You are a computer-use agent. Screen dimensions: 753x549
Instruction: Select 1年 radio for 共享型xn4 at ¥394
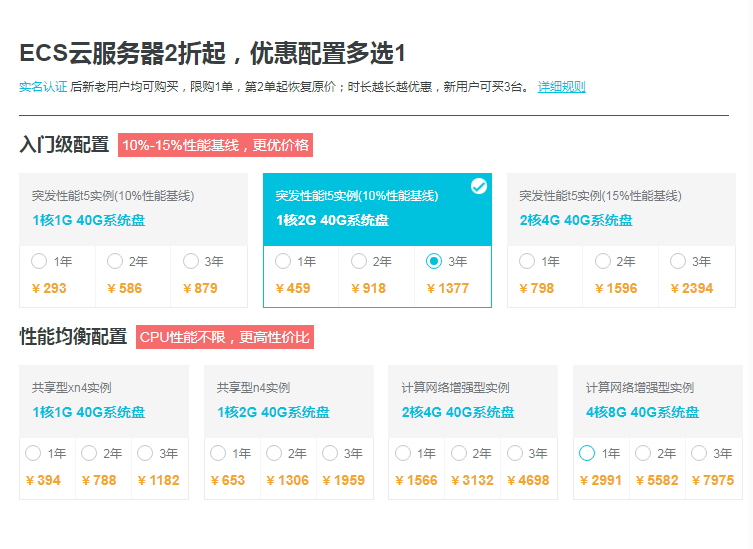click(33, 453)
